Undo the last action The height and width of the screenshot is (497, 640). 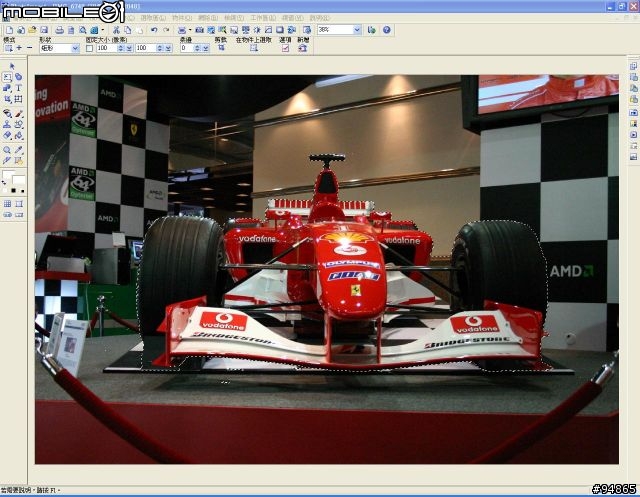(x=154, y=30)
